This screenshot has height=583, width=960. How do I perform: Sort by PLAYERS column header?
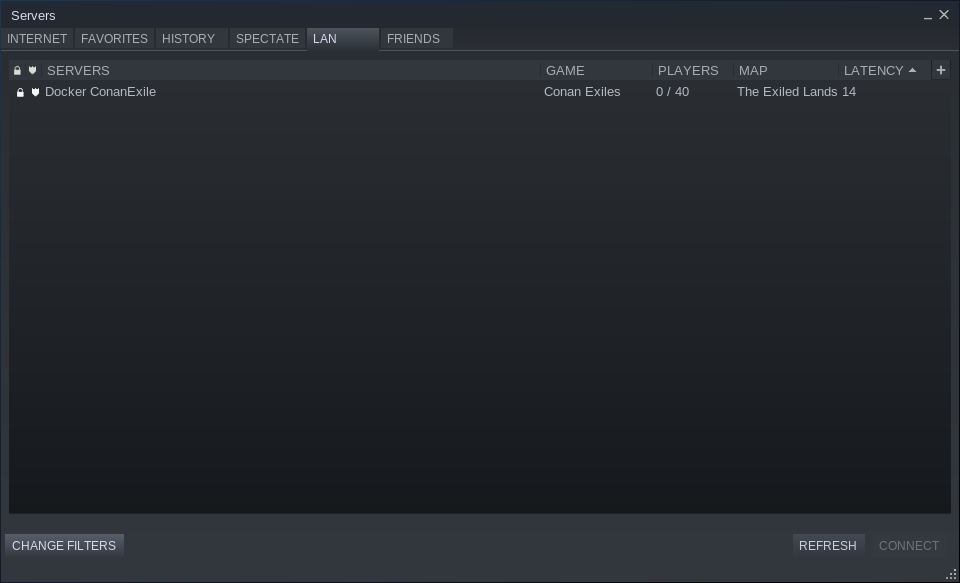click(x=693, y=70)
